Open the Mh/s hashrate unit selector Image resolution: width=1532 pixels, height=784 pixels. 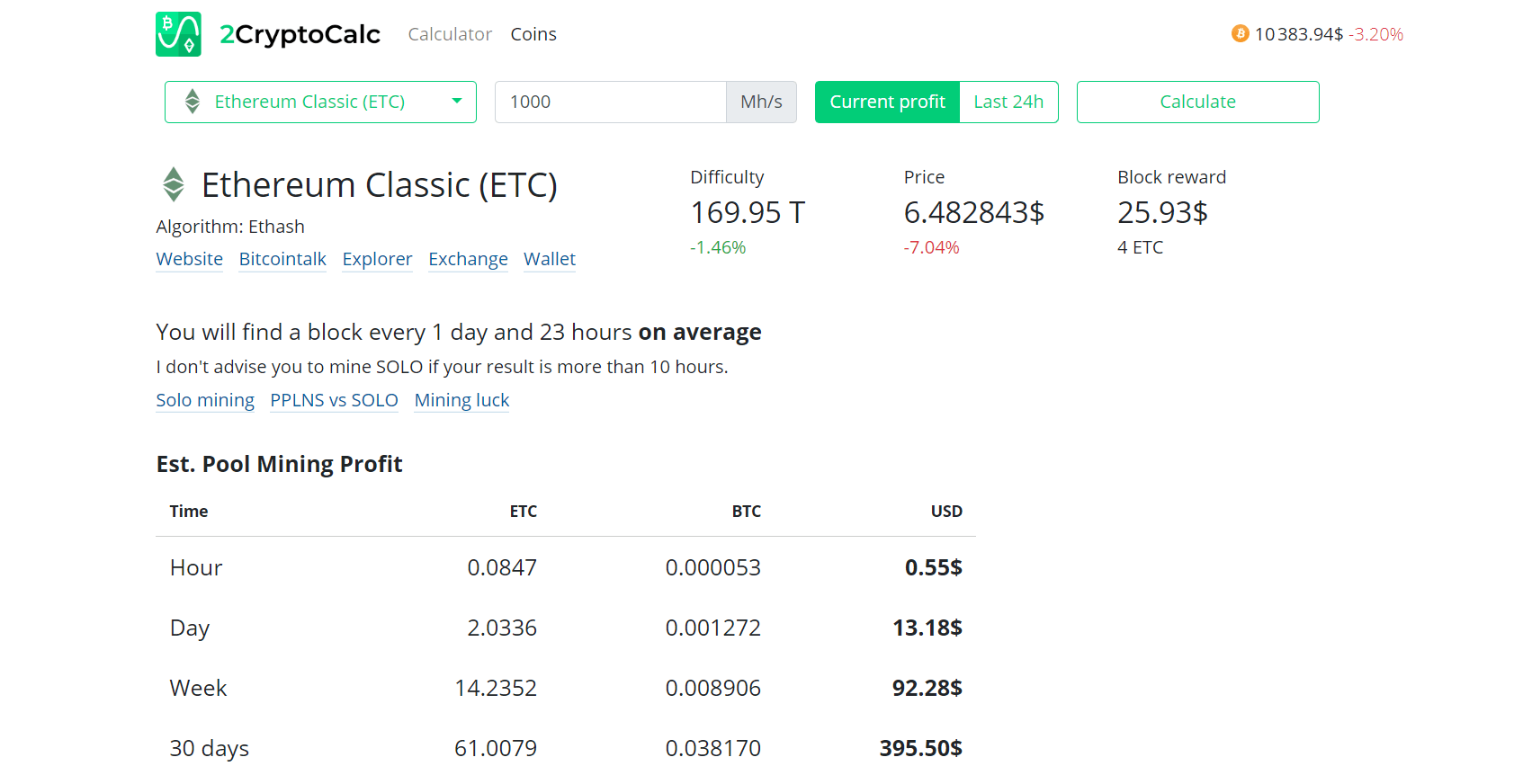click(x=761, y=102)
